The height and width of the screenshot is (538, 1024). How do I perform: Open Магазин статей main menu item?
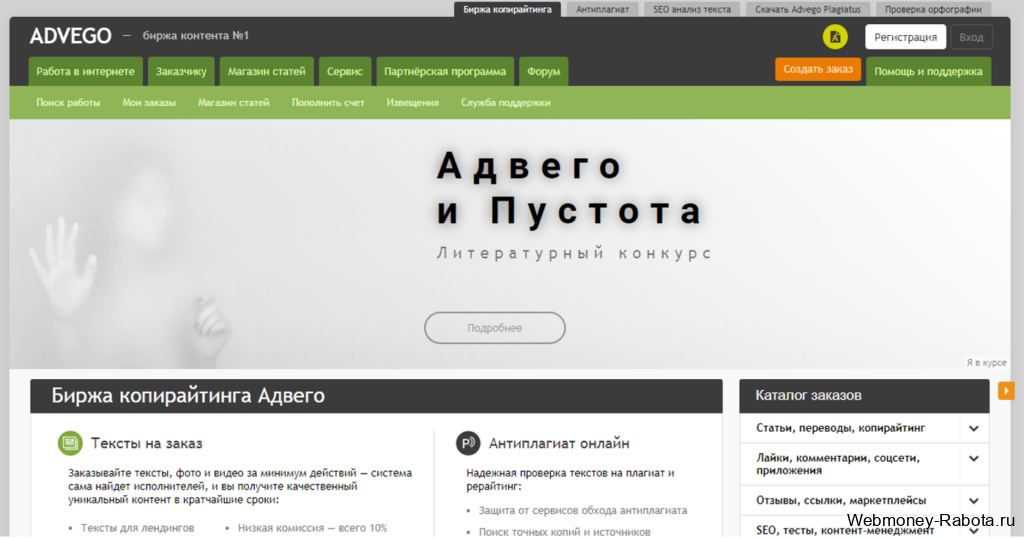point(266,72)
